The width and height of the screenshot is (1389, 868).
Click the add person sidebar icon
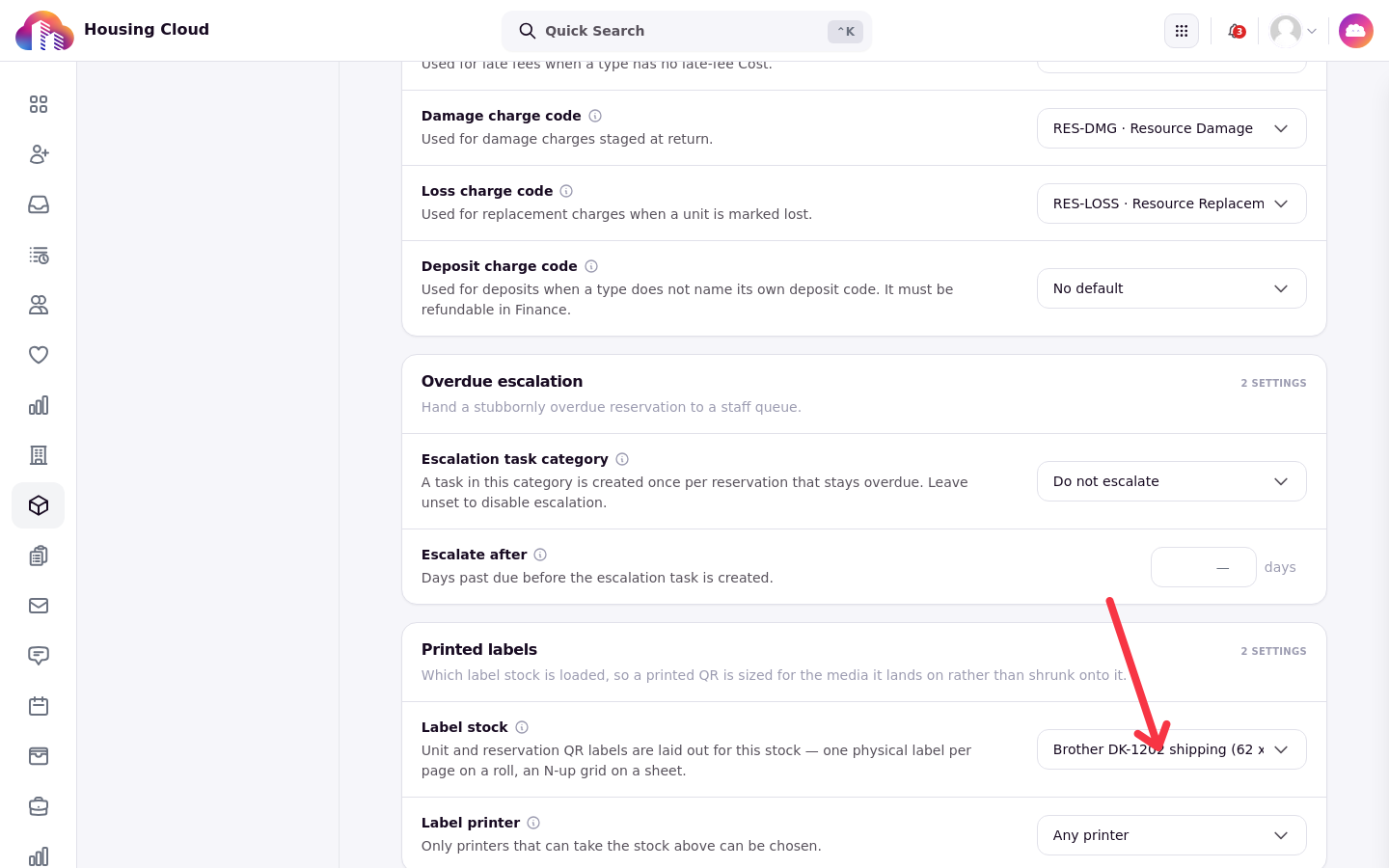tap(39, 154)
